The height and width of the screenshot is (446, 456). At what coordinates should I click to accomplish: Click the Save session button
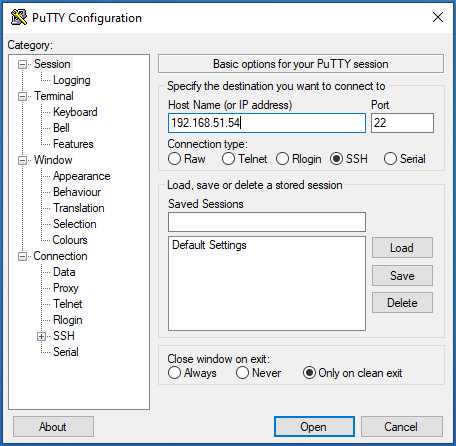click(402, 276)
